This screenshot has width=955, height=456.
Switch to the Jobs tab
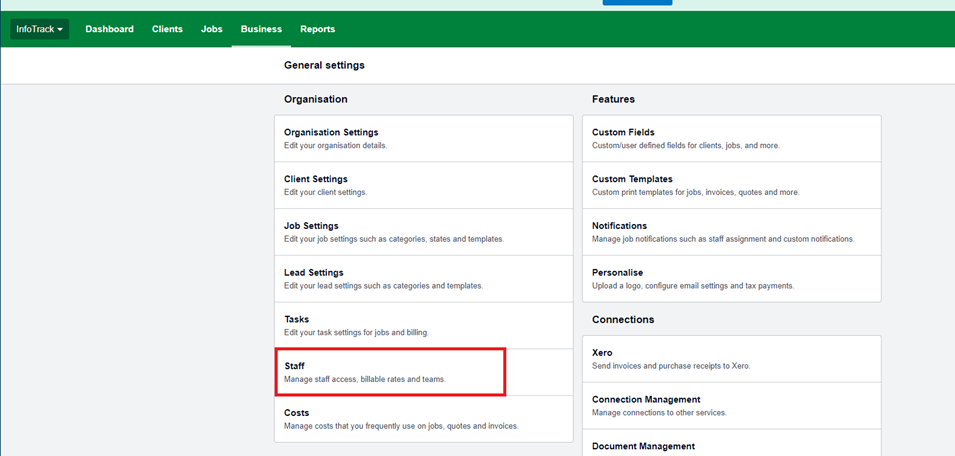click(212, 29)
